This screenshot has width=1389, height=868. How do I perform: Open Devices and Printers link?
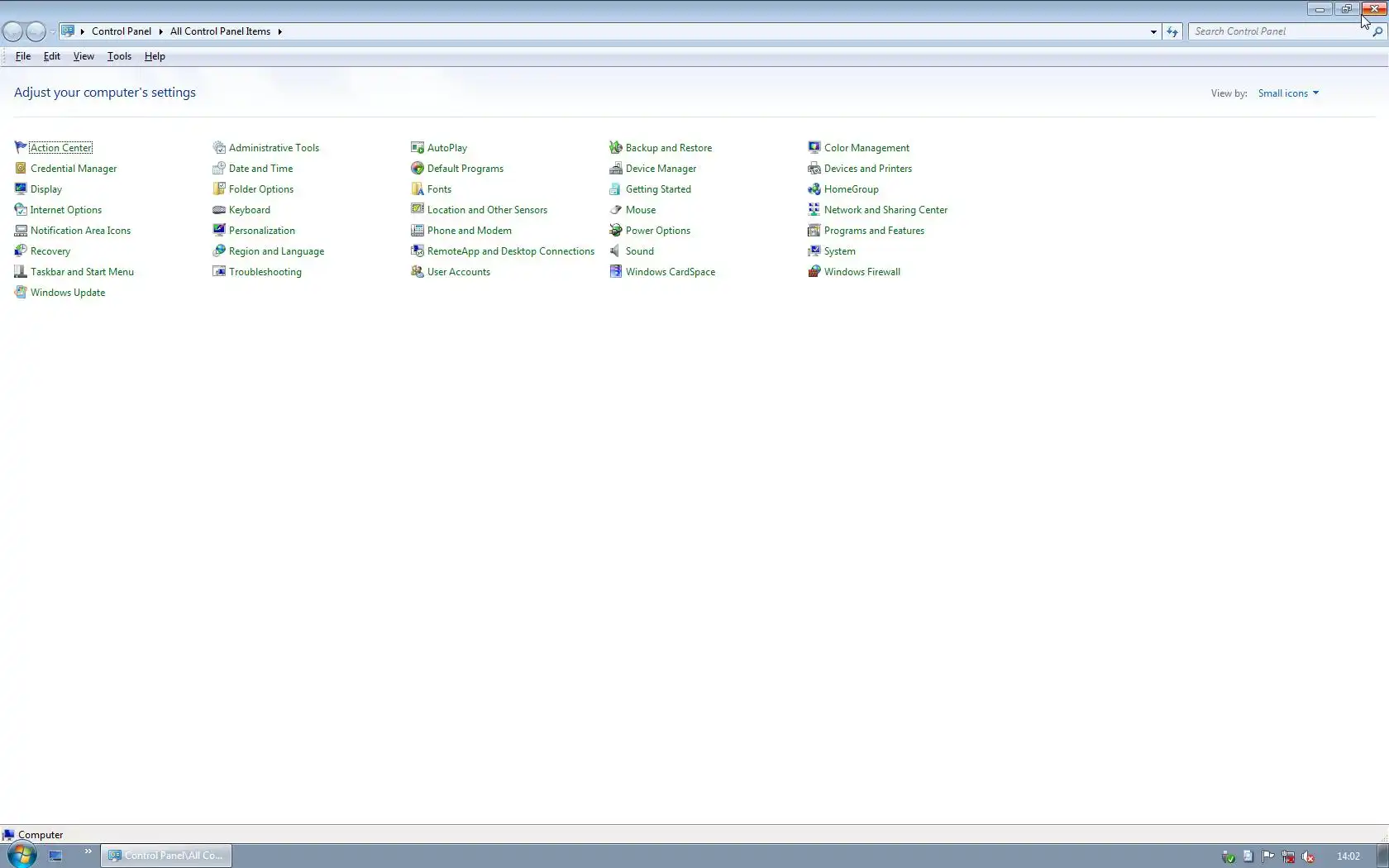868,169
